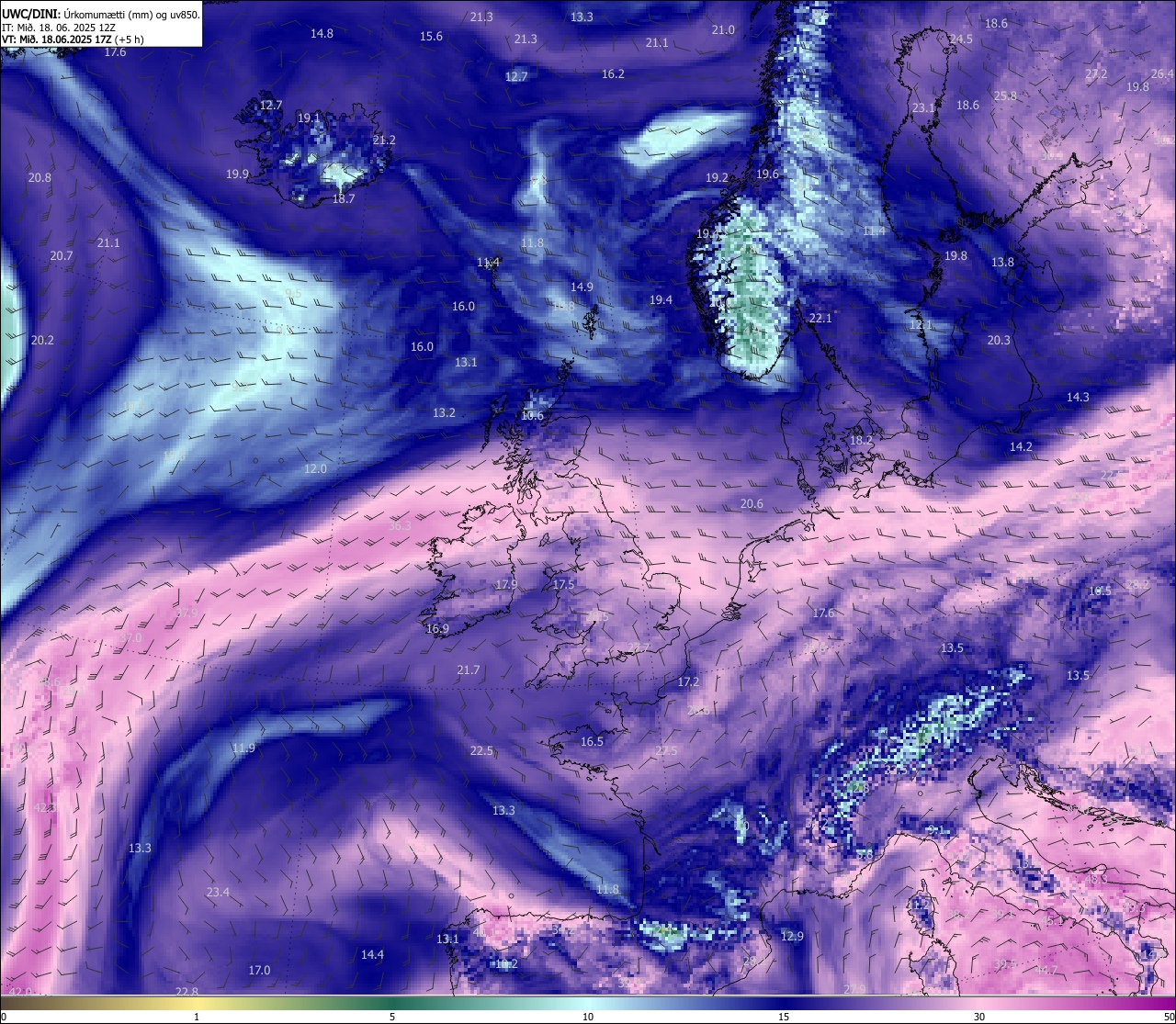Screen dimensions: 1176x1024
Task: Click the 17.2 value over northern France
Action: (688, 681)
